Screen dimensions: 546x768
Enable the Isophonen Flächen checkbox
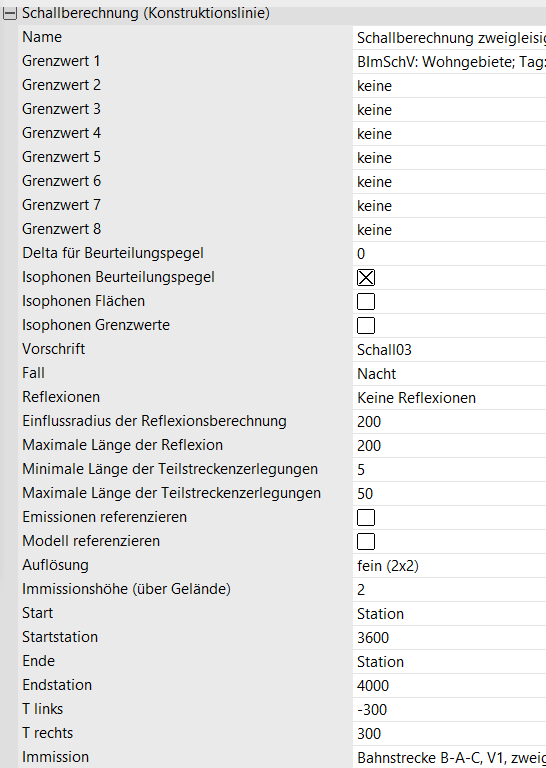point(366,302)
